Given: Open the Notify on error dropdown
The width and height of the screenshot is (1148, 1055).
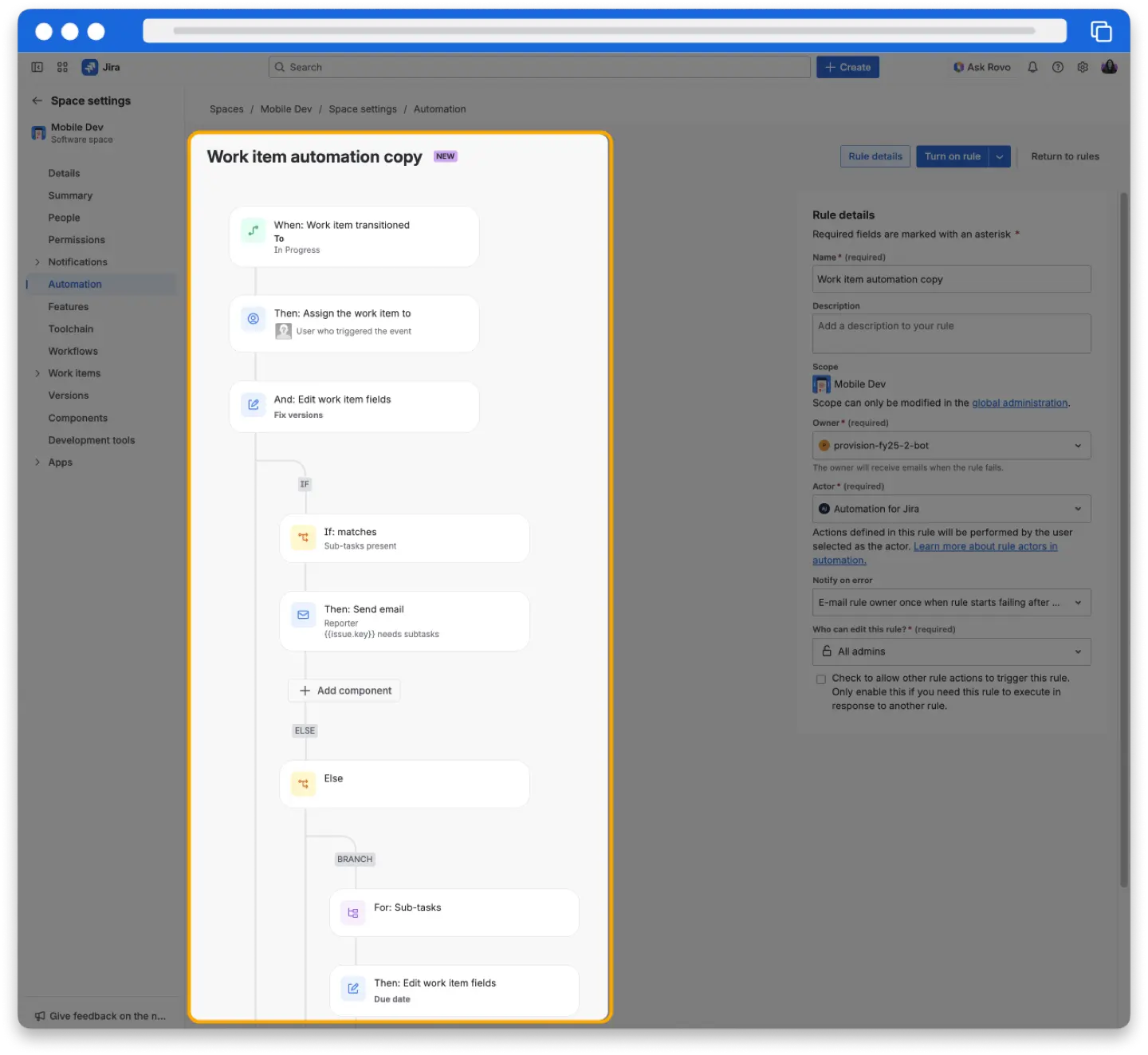Looking at the screenshot, I should (951, 603).
